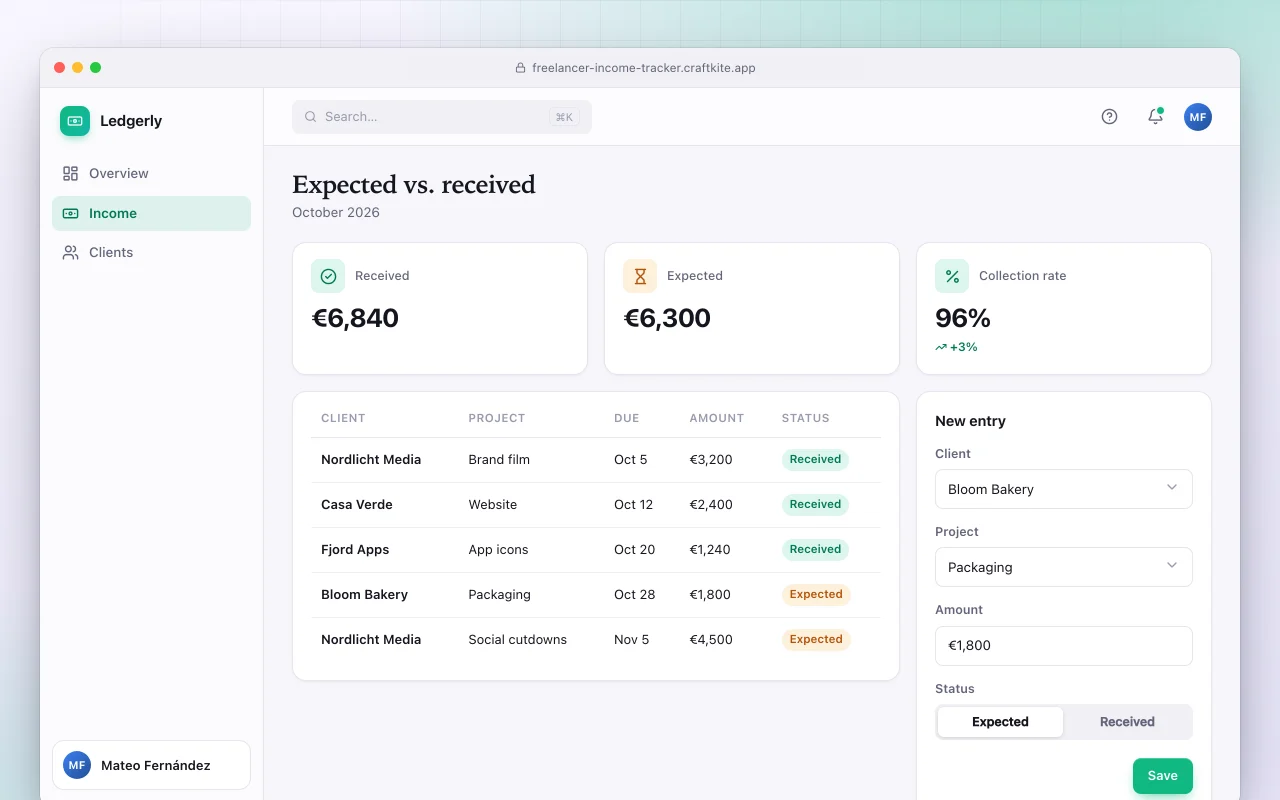This screenshot has width=1280, height=800.
Task: Click the trend arrow icon beside +3%
Action: click(941, 347)
